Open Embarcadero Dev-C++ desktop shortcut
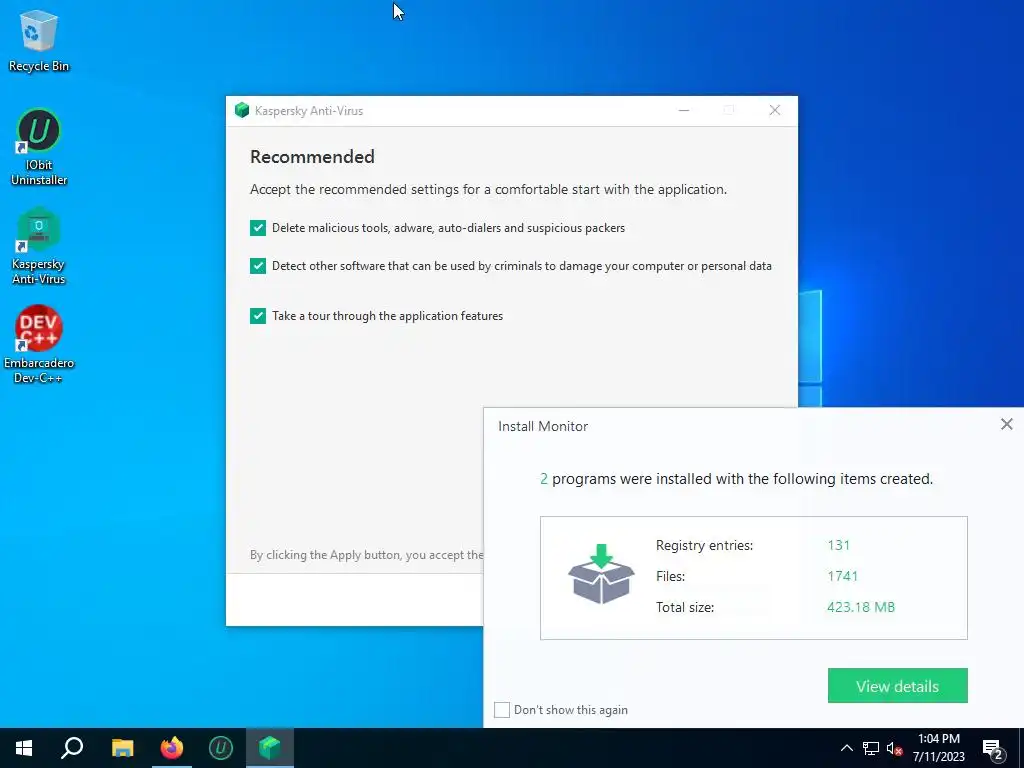This screenshot has height=768, width=1024. pos(39,344)
